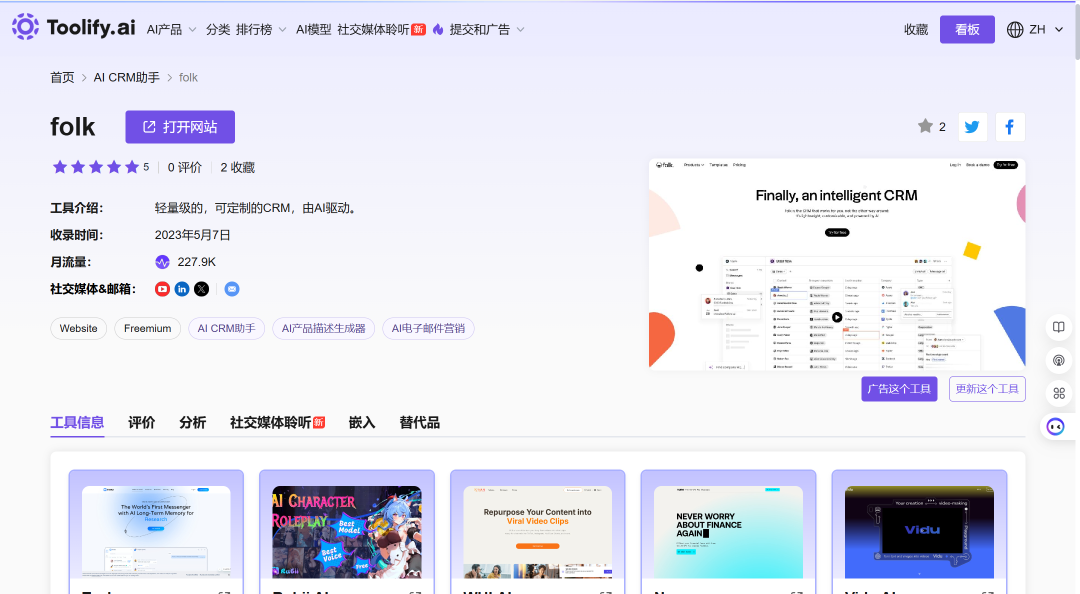
Task: Share folk on Twitter
Action: click(x=972, y=127)
